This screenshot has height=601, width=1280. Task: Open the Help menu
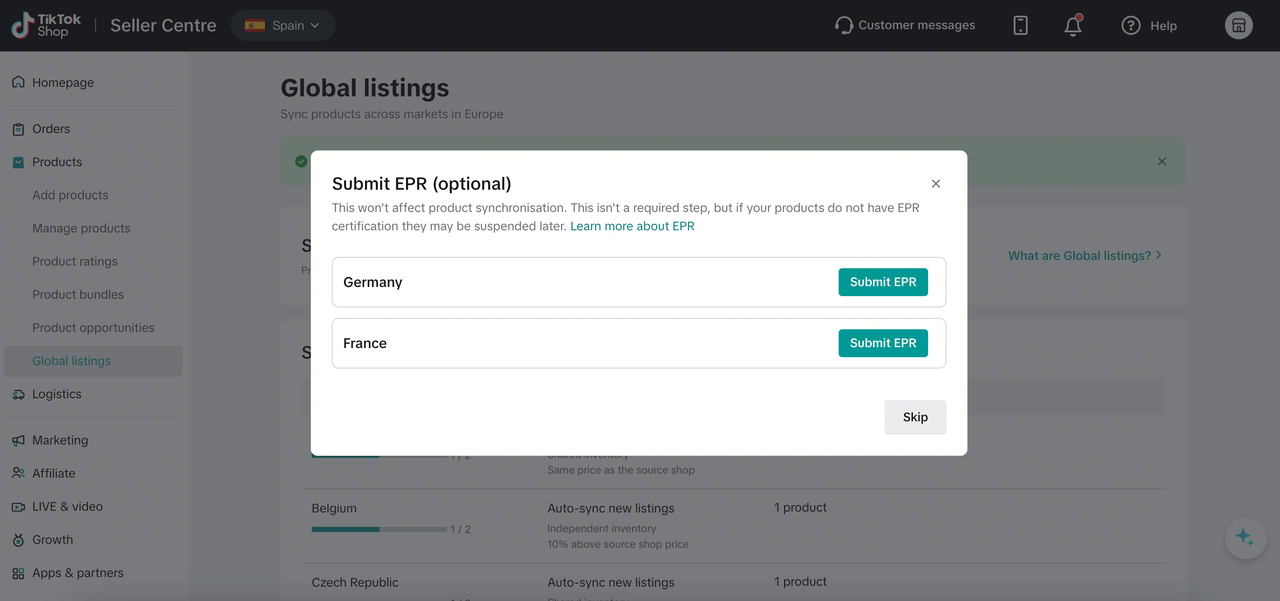tap(1149, 26)
